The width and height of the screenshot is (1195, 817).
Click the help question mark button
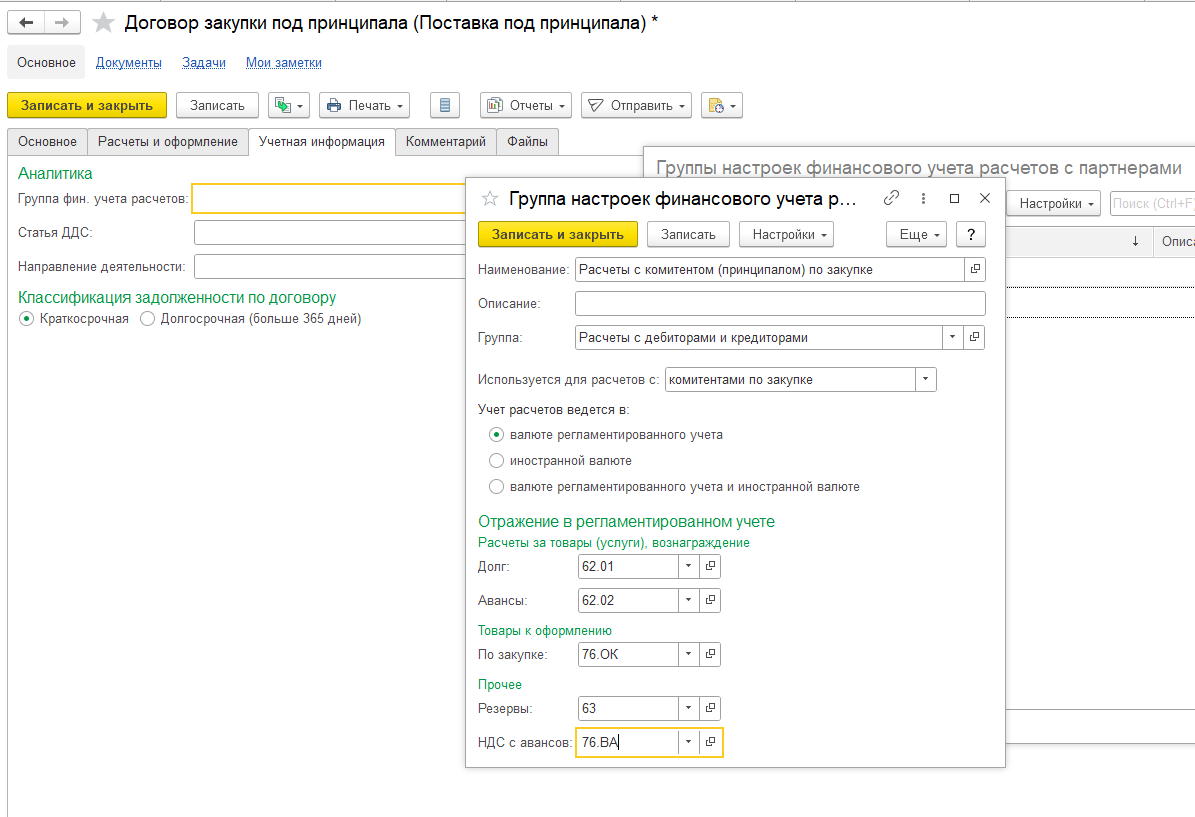click(x=970, y=234)
